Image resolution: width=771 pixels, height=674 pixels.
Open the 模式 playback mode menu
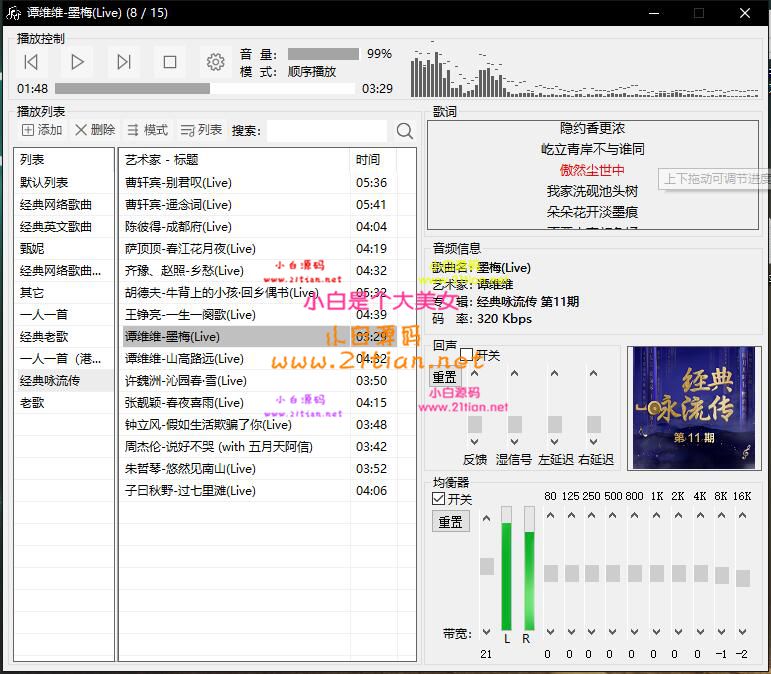[147, 130]
